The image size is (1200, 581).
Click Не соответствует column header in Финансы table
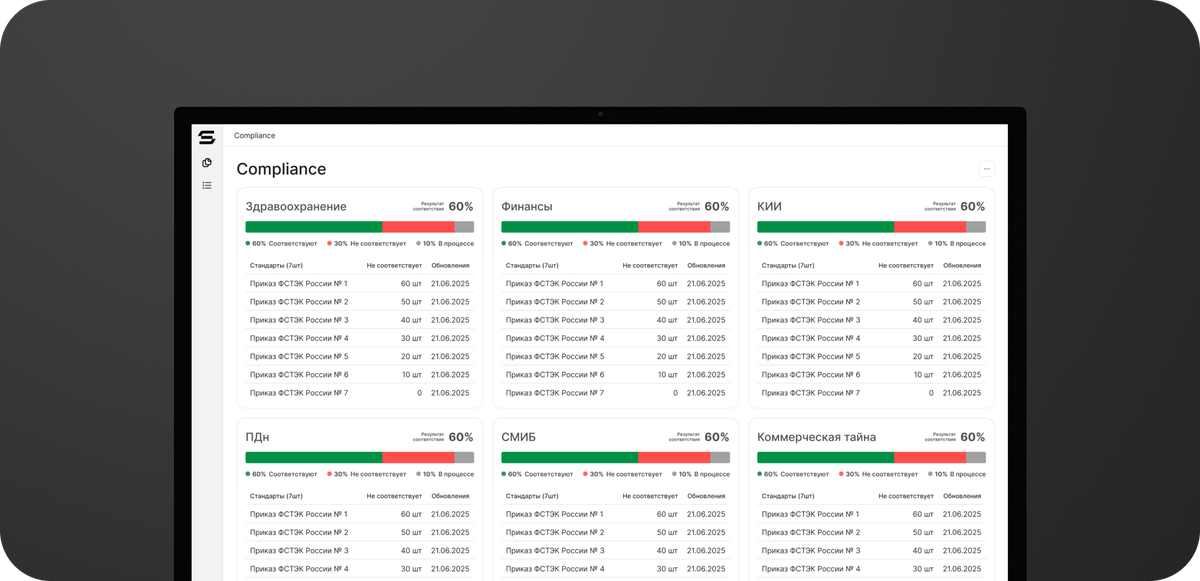point(650,266)
